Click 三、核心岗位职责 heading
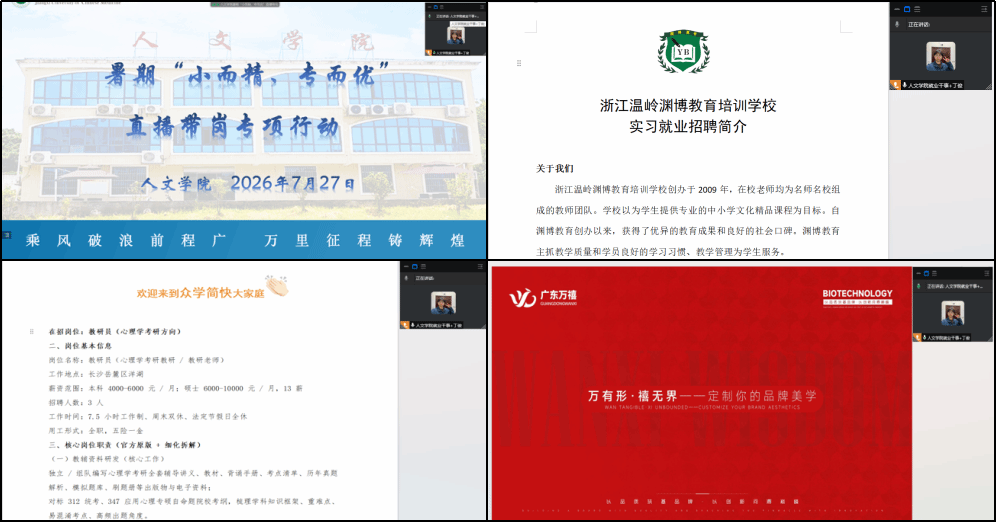This screenshot has width=996, height=523. pos(124,445)
